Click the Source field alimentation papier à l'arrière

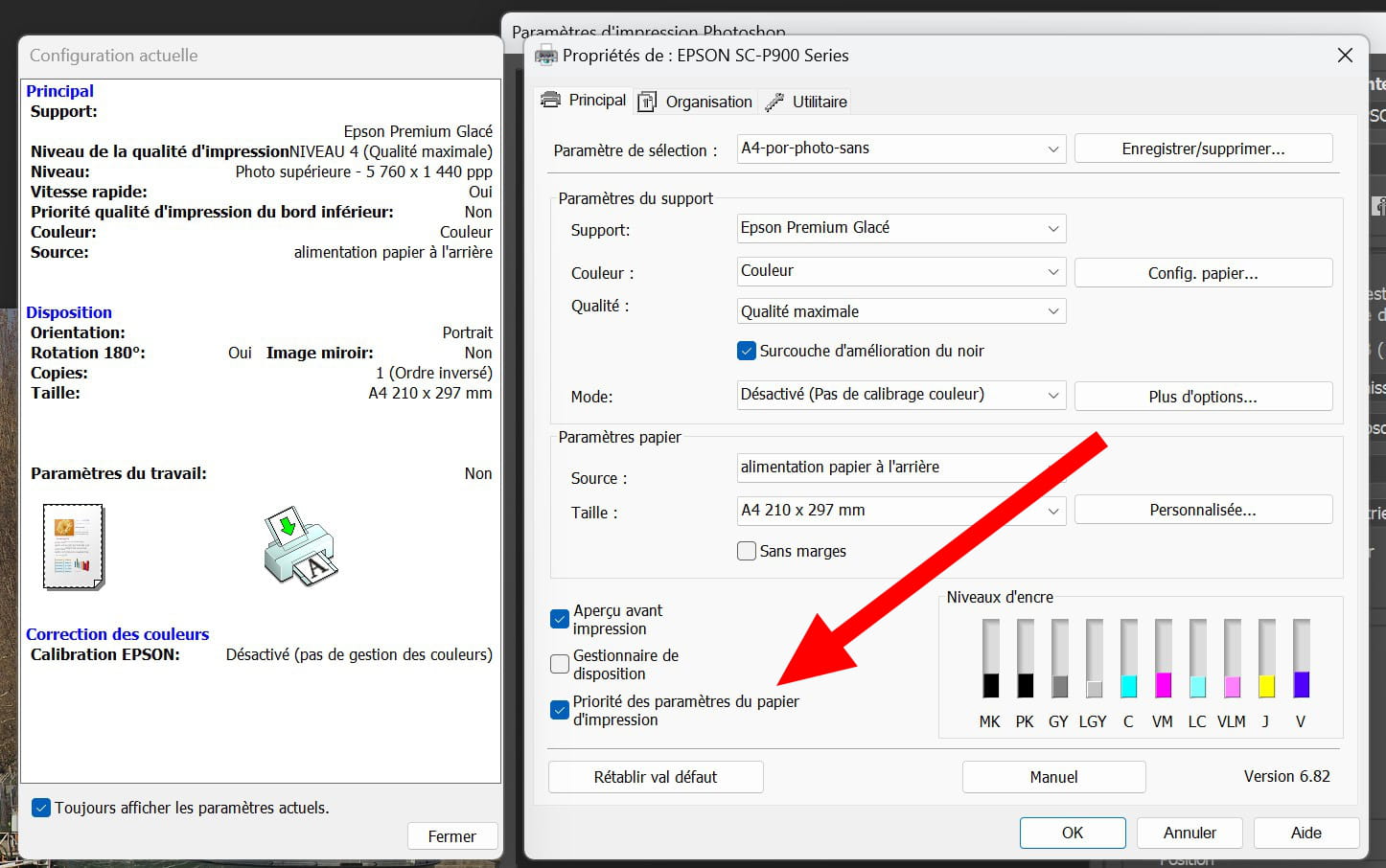coord(901,468)
